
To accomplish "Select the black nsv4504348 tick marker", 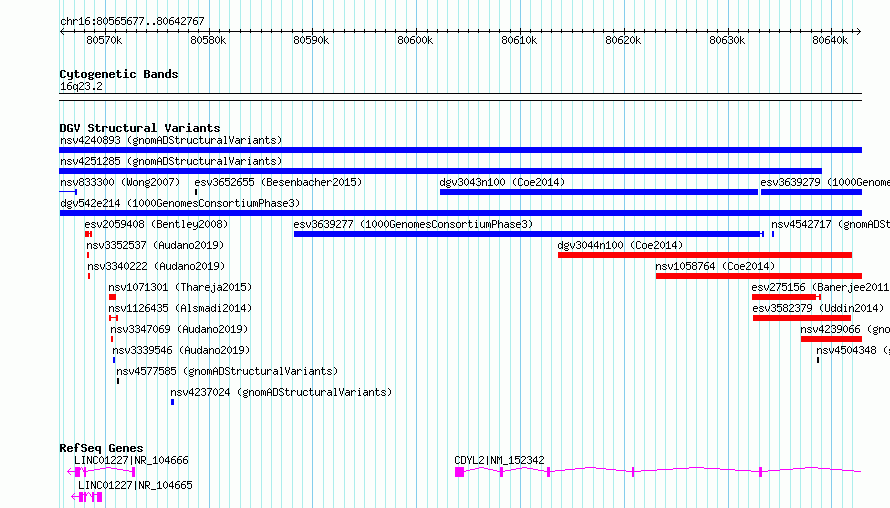I will [x=818, y=360].
